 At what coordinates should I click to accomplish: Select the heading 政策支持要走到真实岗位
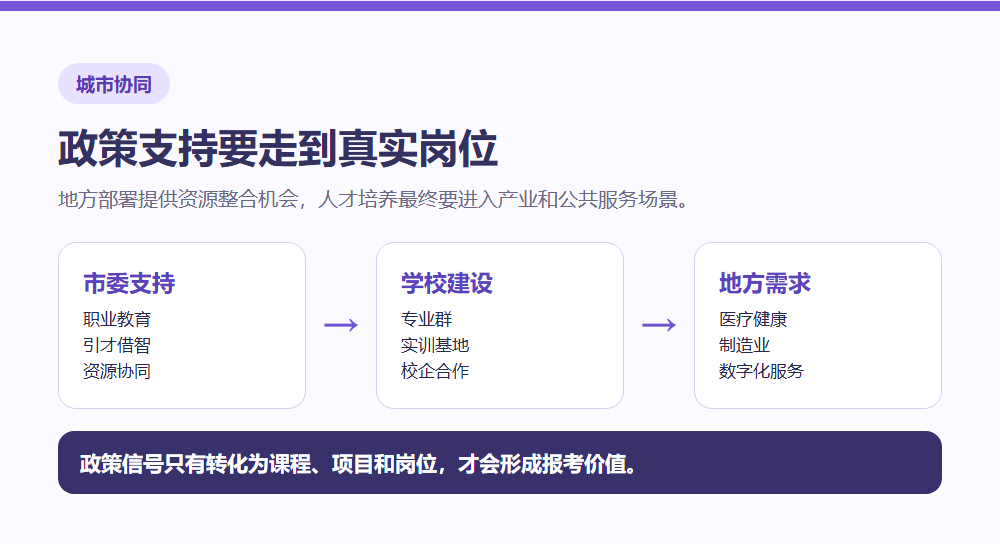tap(278, 149)
